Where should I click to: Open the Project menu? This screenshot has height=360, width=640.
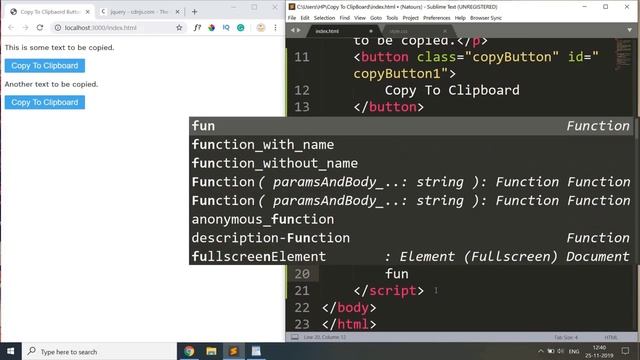[411, 18]
